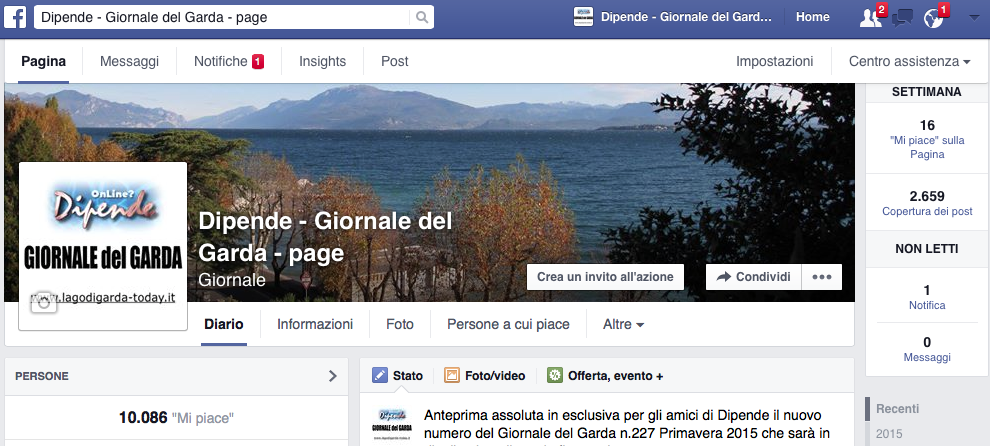Click the Stato composer option
Image resolution: width=990 pixels, height=446 pixels.
(x=398, y=375)
